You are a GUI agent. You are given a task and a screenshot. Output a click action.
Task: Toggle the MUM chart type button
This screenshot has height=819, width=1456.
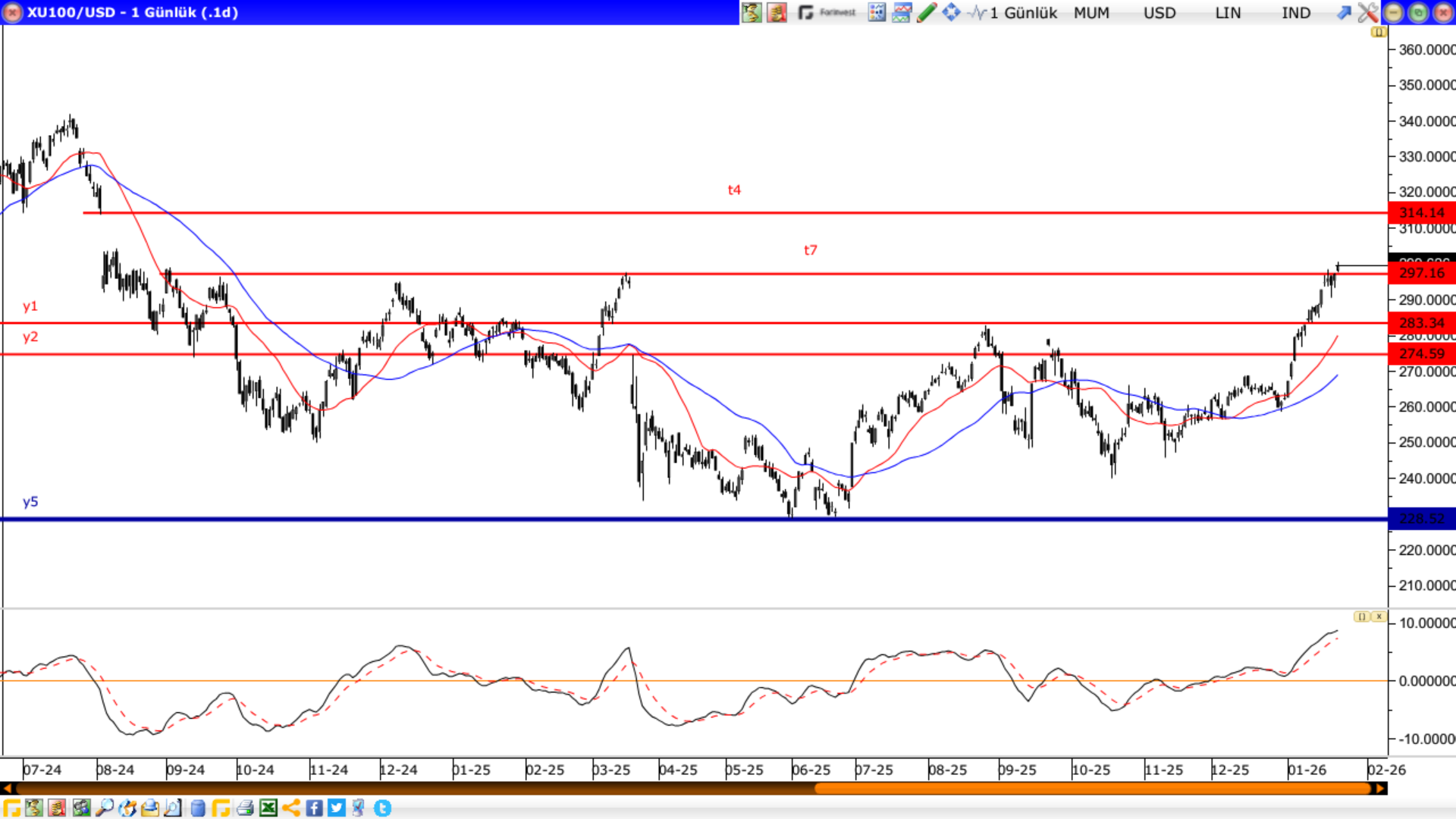coord(1091,13)
